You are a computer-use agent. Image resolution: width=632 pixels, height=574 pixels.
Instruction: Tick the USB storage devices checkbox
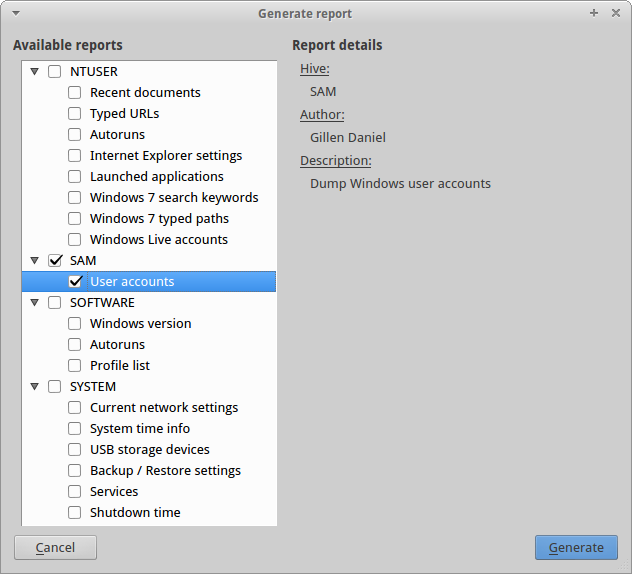tap(75, 449)
